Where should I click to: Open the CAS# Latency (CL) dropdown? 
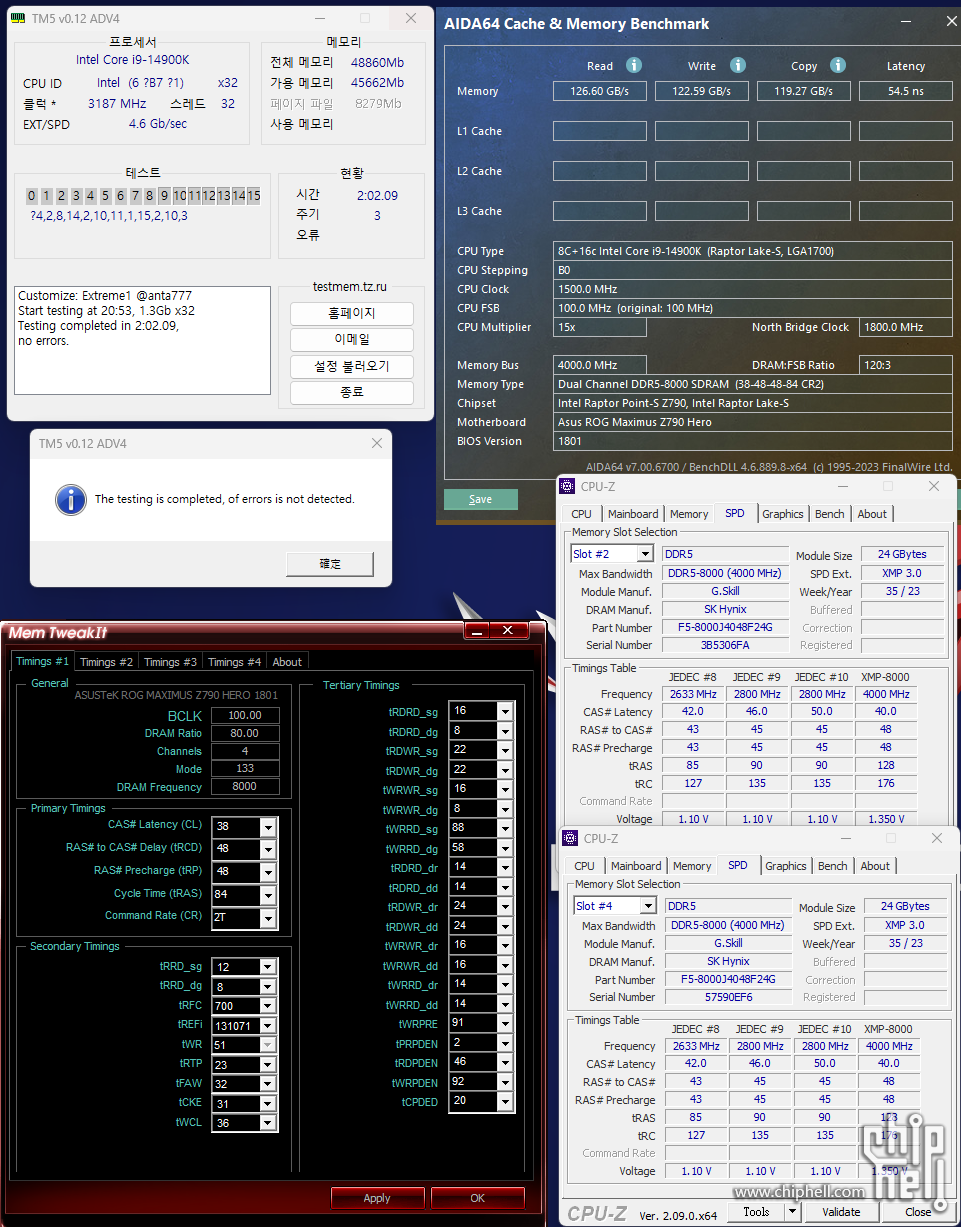267,827
